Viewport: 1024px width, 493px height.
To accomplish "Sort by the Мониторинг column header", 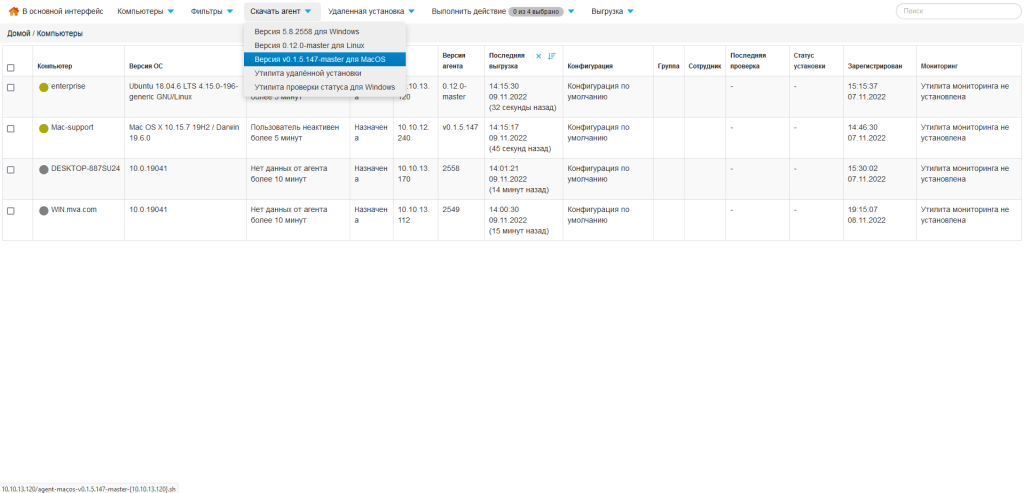I will point(939,67).
